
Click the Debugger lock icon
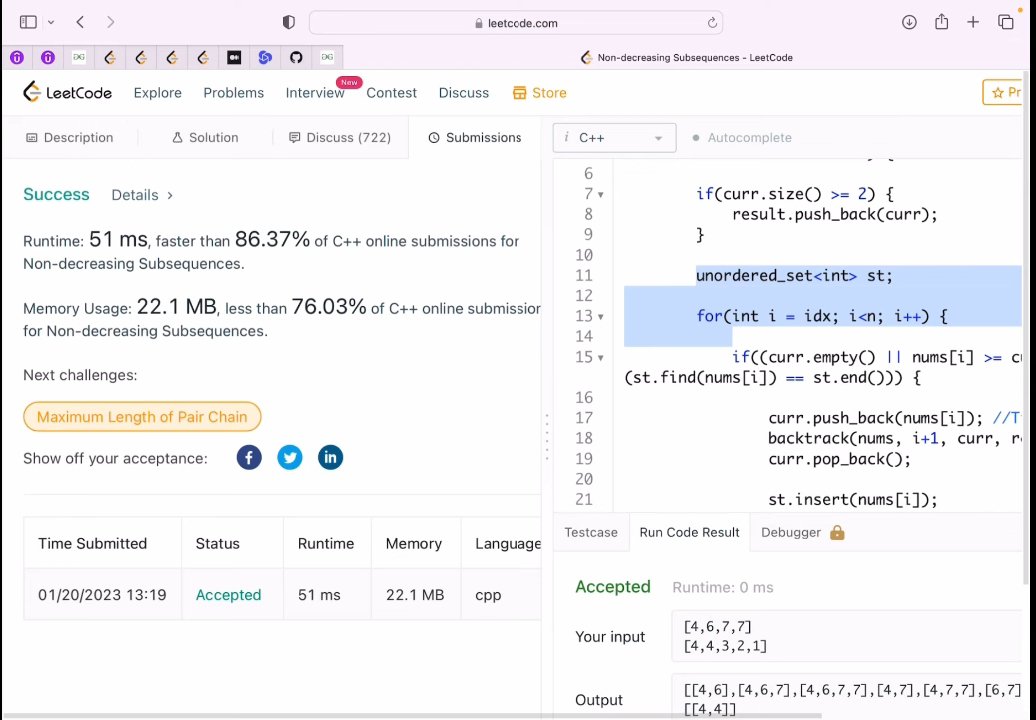[837, 532]
